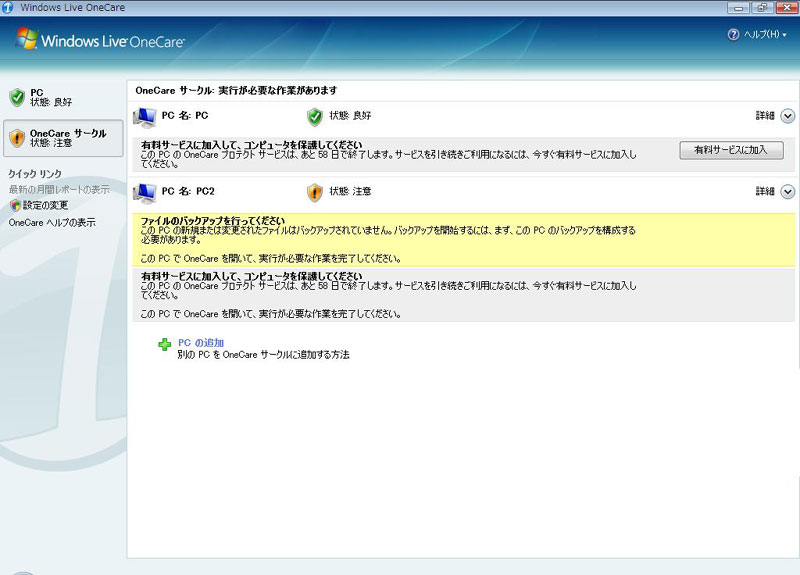This screenshot has height=575, width=800.
Task: Minimize the Windows Live OneCare window
Action: pos(738,7)
